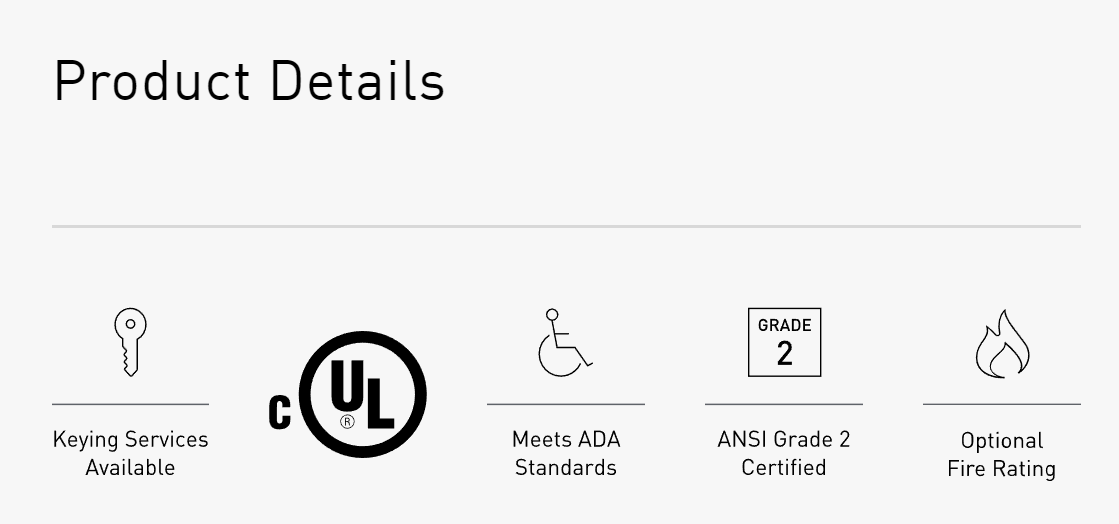Screen dimensions: 1119x524
Task: Select the Optional Fire Rating text
Action: click(x=1002, y=455)
